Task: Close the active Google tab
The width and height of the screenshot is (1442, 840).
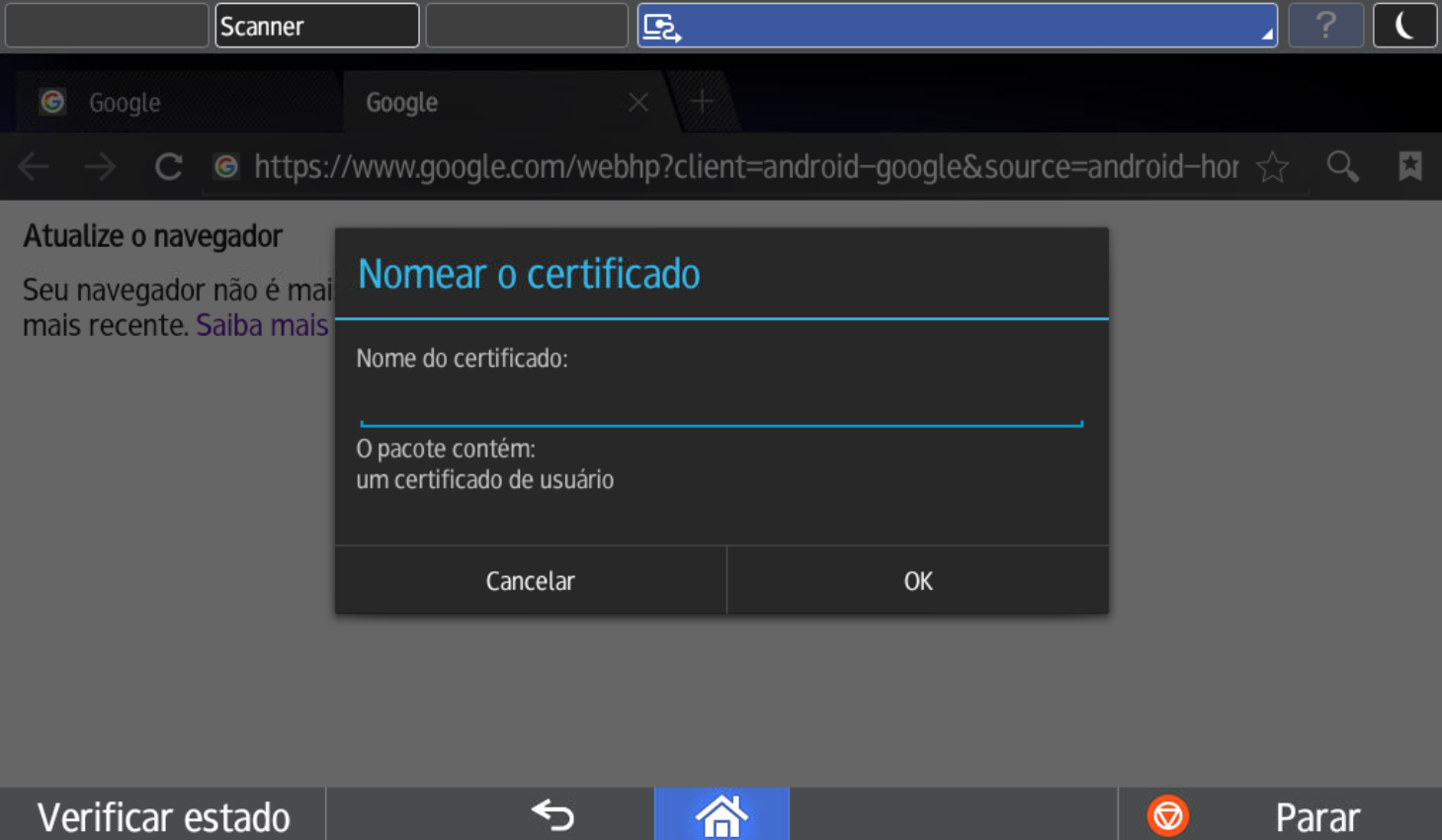Action: (x=638, y=103)
